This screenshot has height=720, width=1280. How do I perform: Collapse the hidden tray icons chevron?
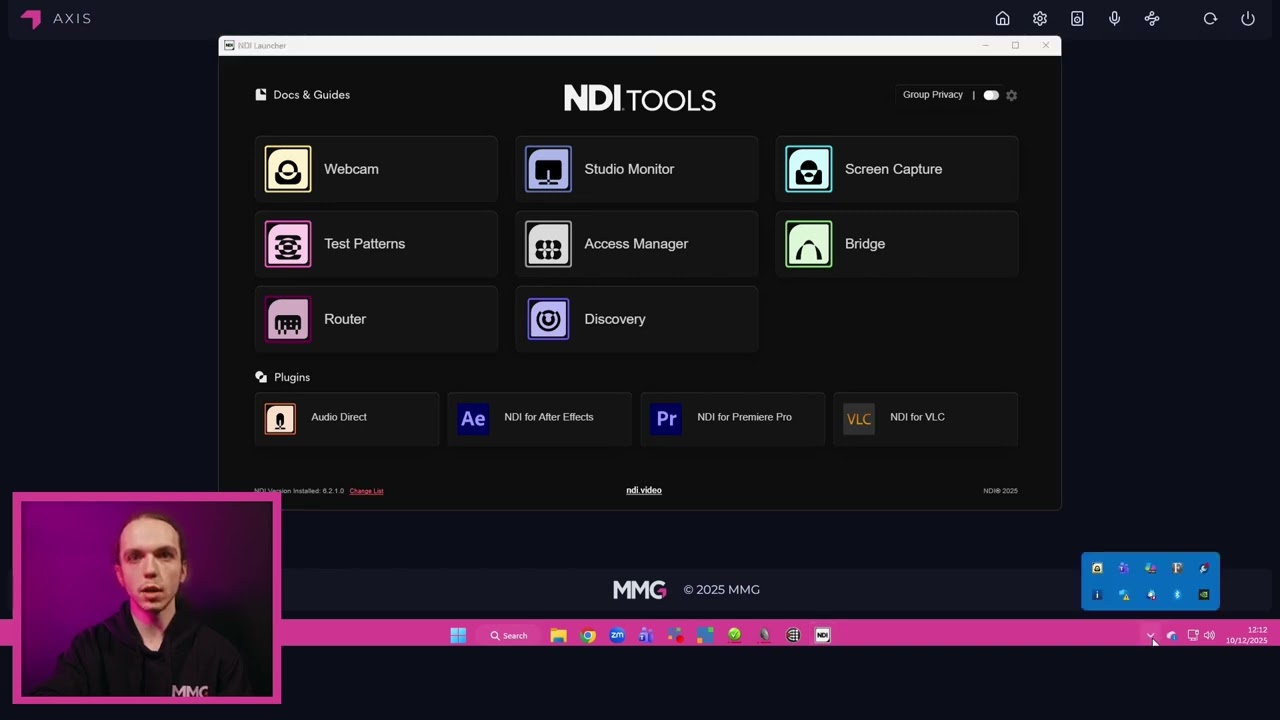(1151, 635)
